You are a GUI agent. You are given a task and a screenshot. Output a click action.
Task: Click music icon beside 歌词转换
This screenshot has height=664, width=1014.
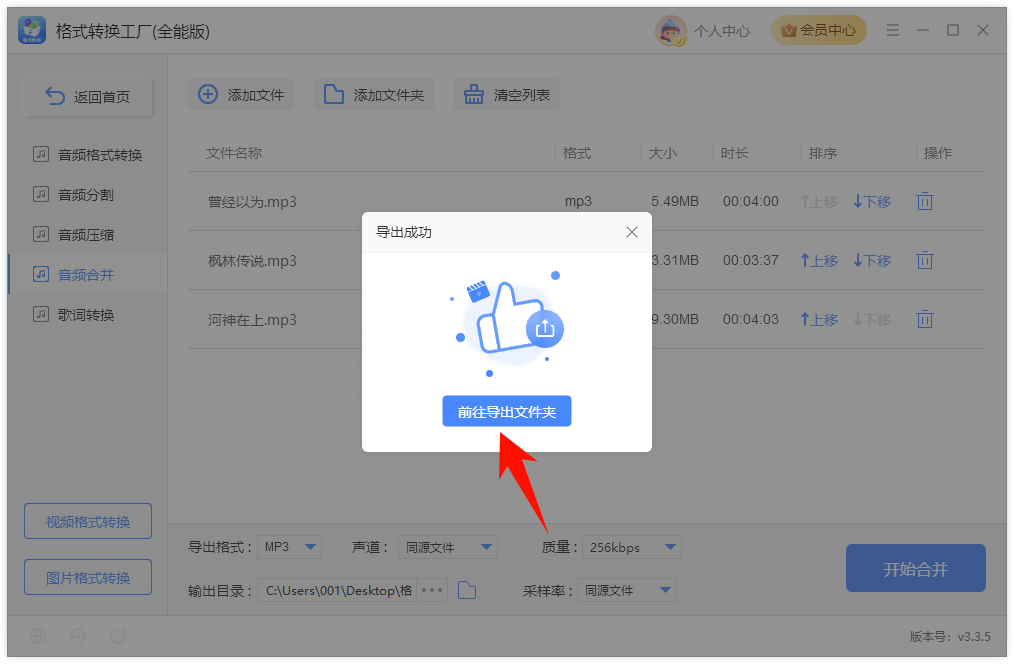(x=41, y=314)
